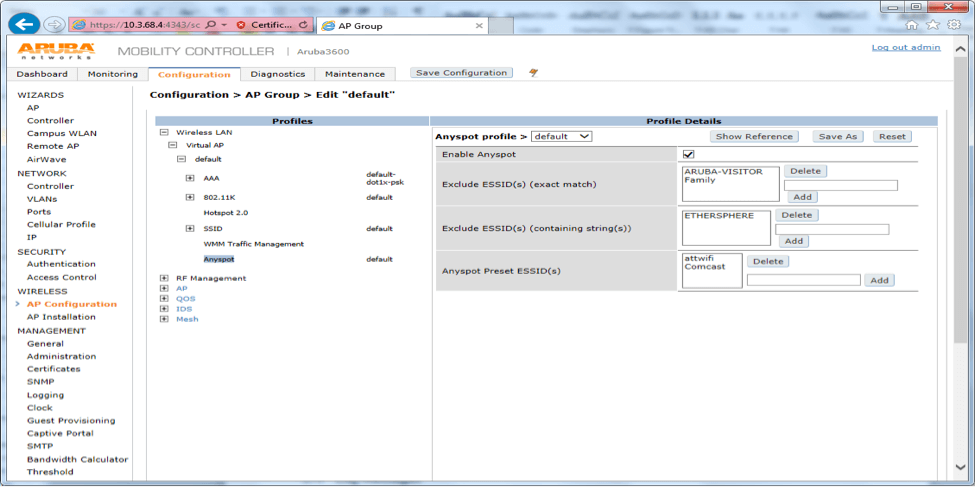The image size is (975, 487).
Task: Refresh the page with the reload icon
Action: point(304,24)
